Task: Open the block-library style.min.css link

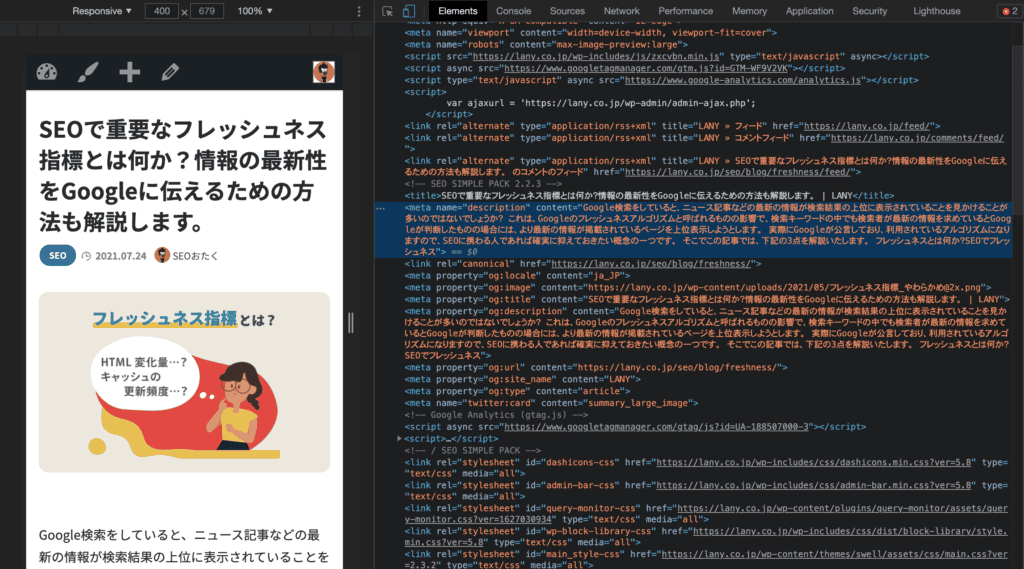Action: [x=706, y=536]
